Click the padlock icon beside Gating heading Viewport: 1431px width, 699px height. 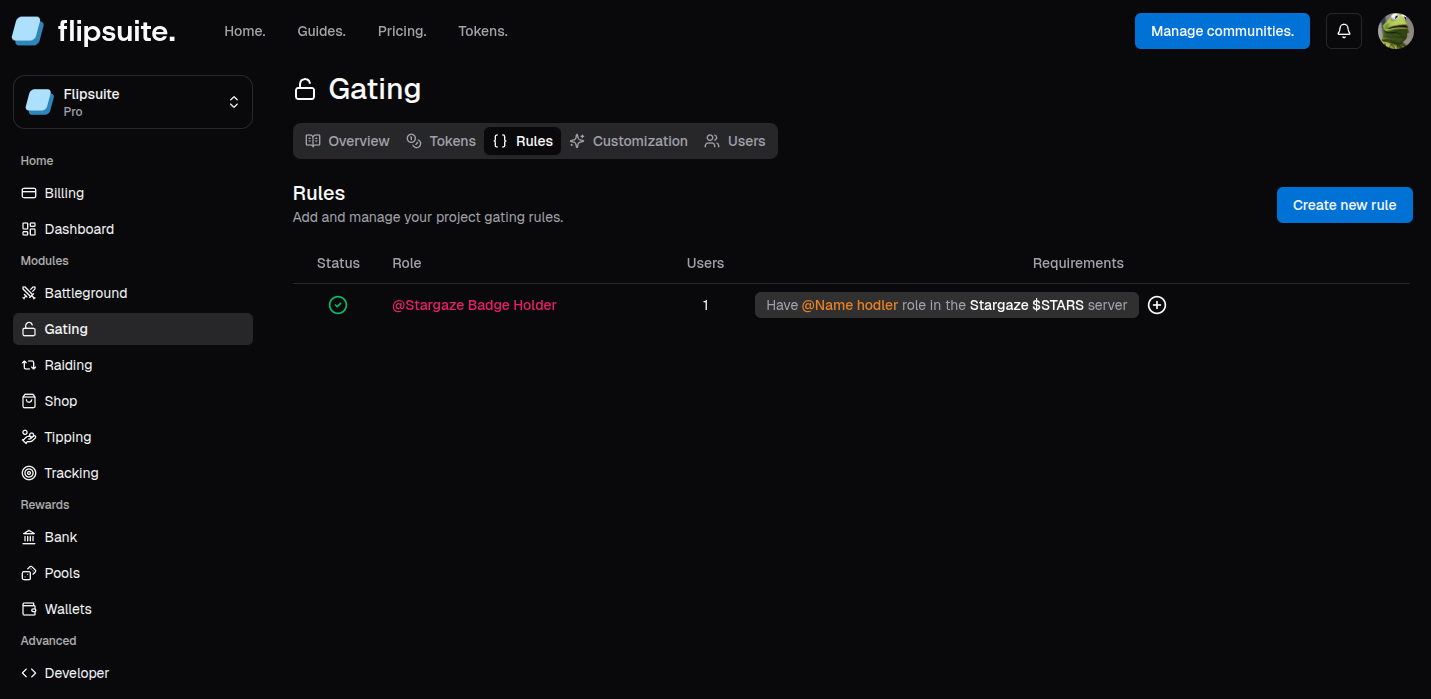(x=305, y=90)
